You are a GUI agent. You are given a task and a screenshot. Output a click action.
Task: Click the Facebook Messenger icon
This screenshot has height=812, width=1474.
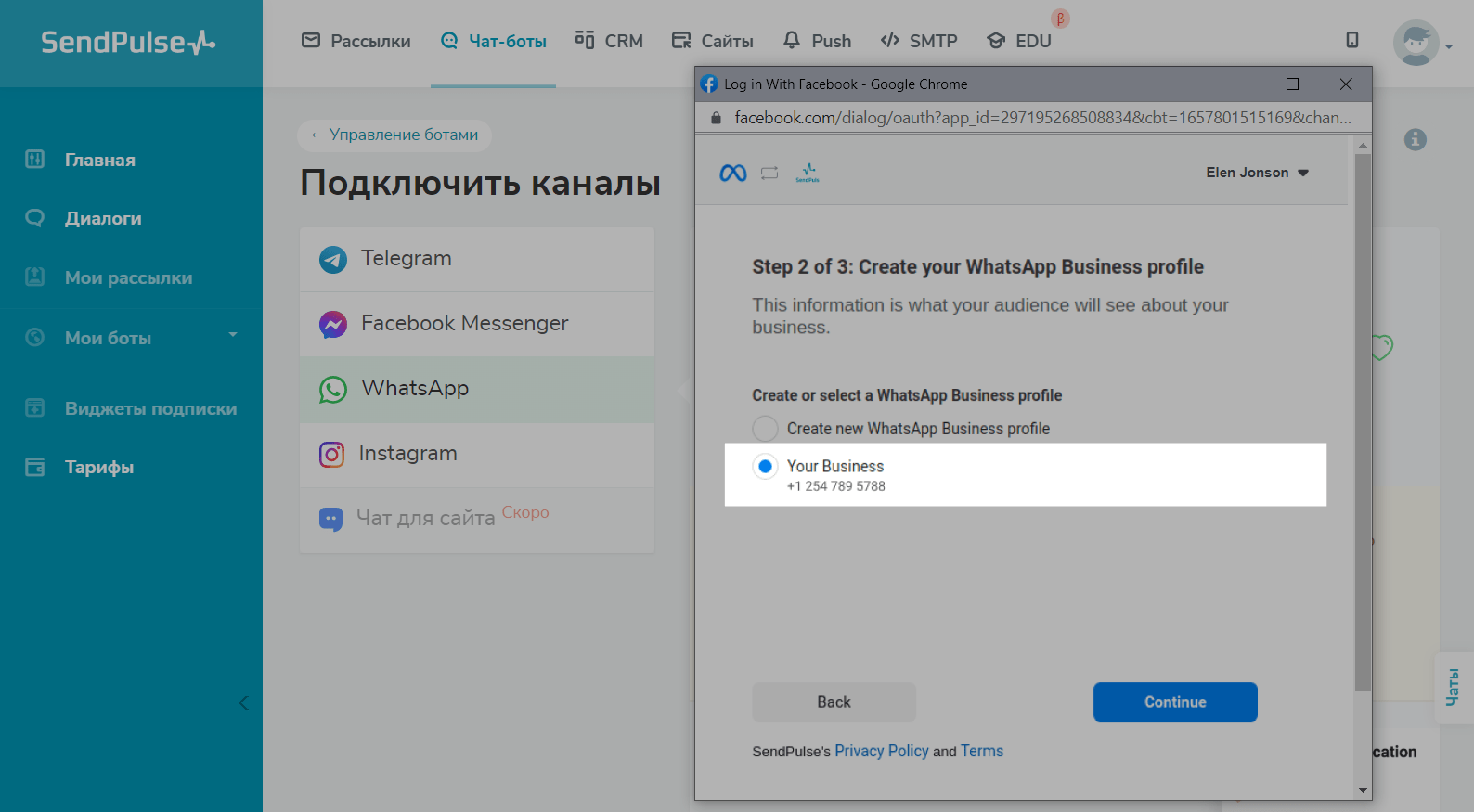click(333, 324)
